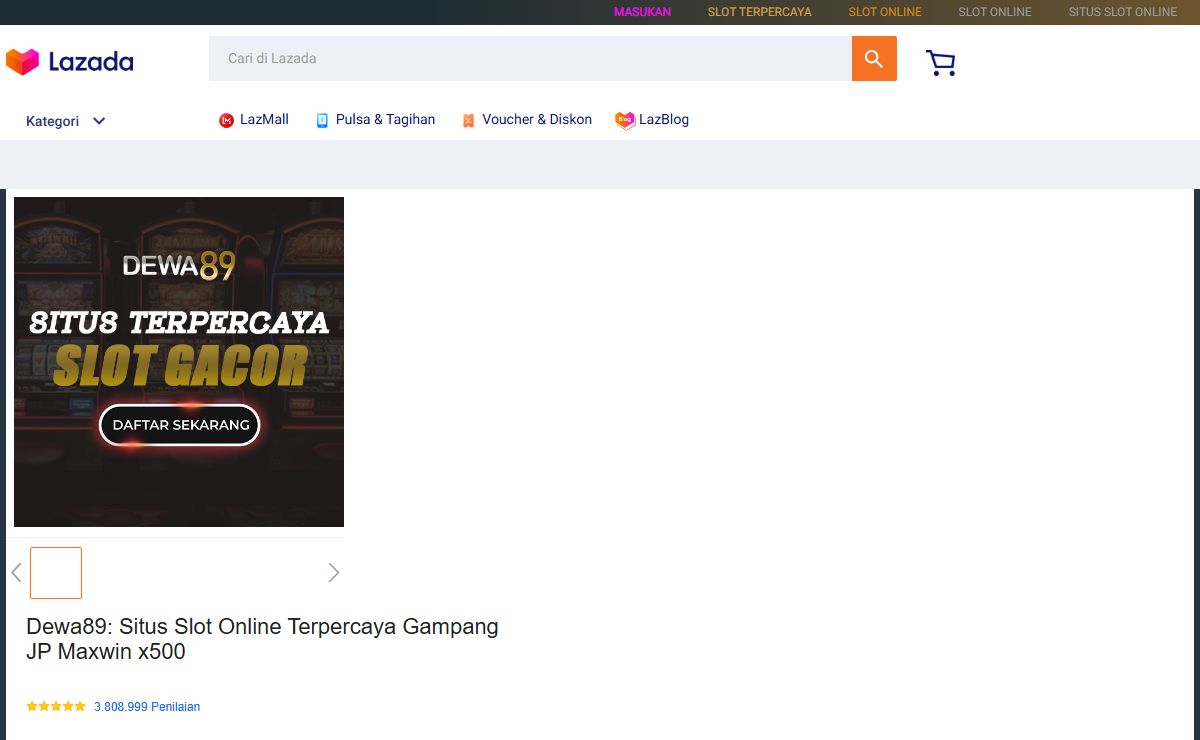Viewport: 1200px width, 740px height.
Task: Click the DAFTAR SEKARANG banner button
Action: [180, 425]
